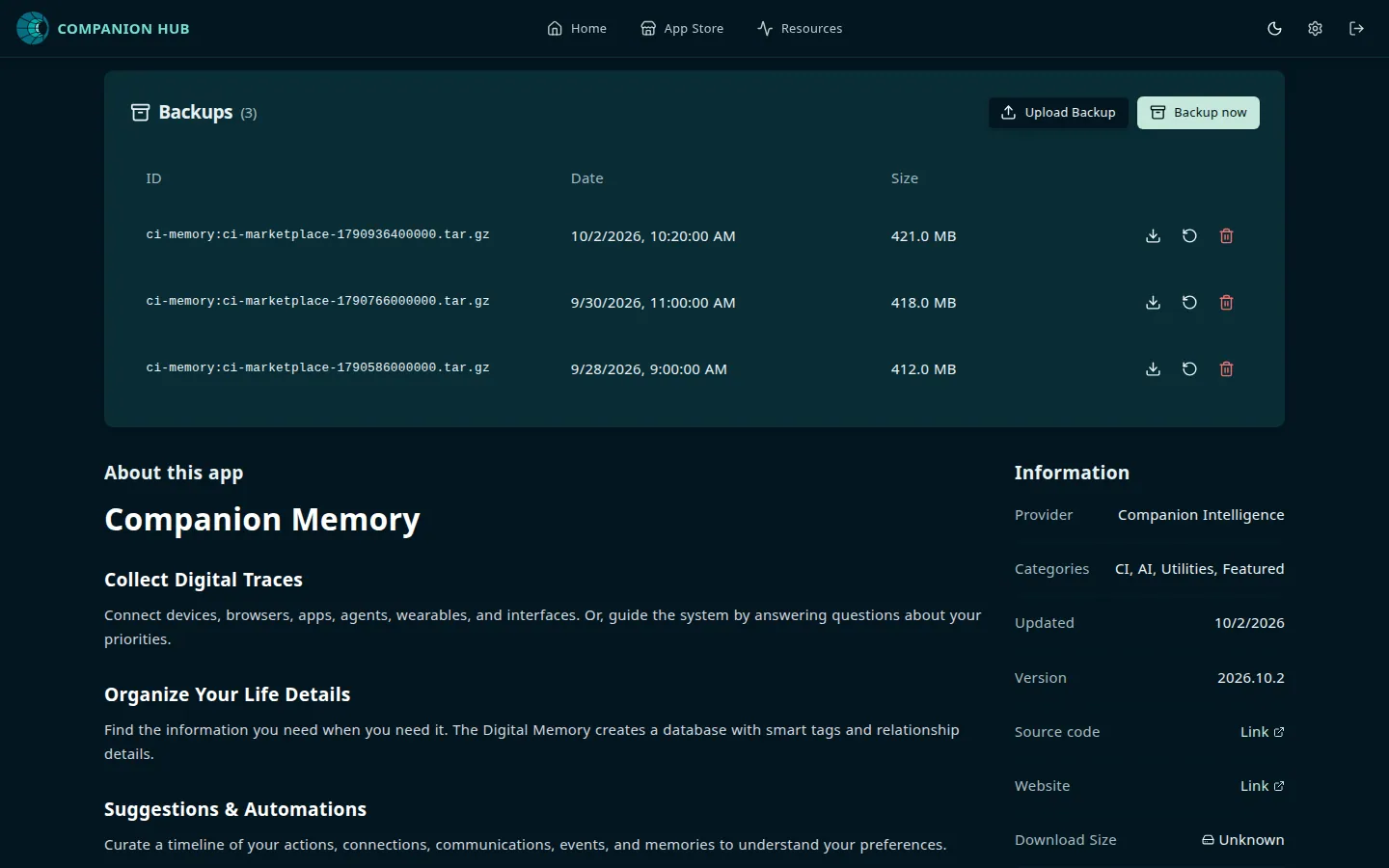Click version value 2026.10.2

[1250, 678]
